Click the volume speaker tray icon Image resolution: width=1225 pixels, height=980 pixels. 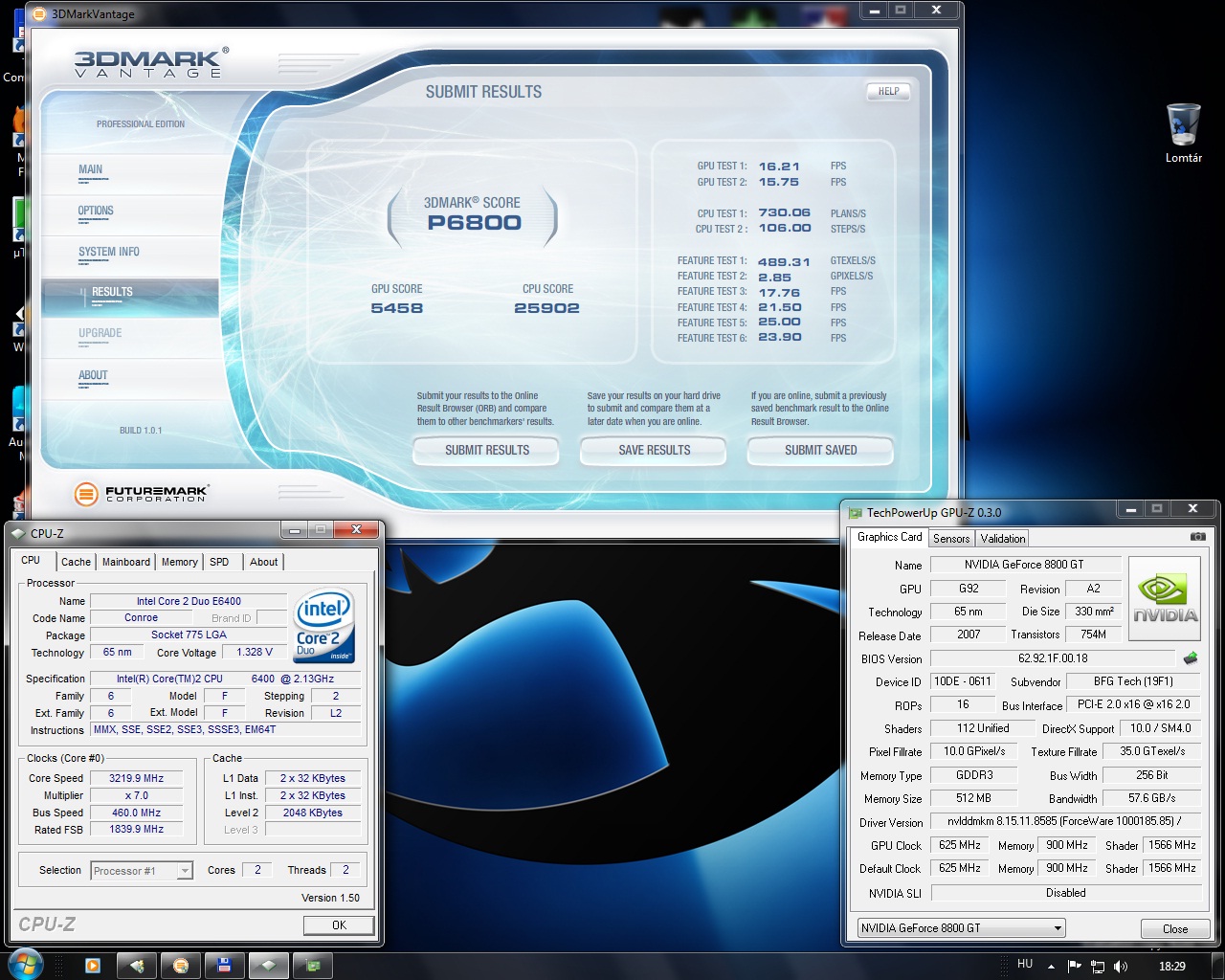(1121, 967)
